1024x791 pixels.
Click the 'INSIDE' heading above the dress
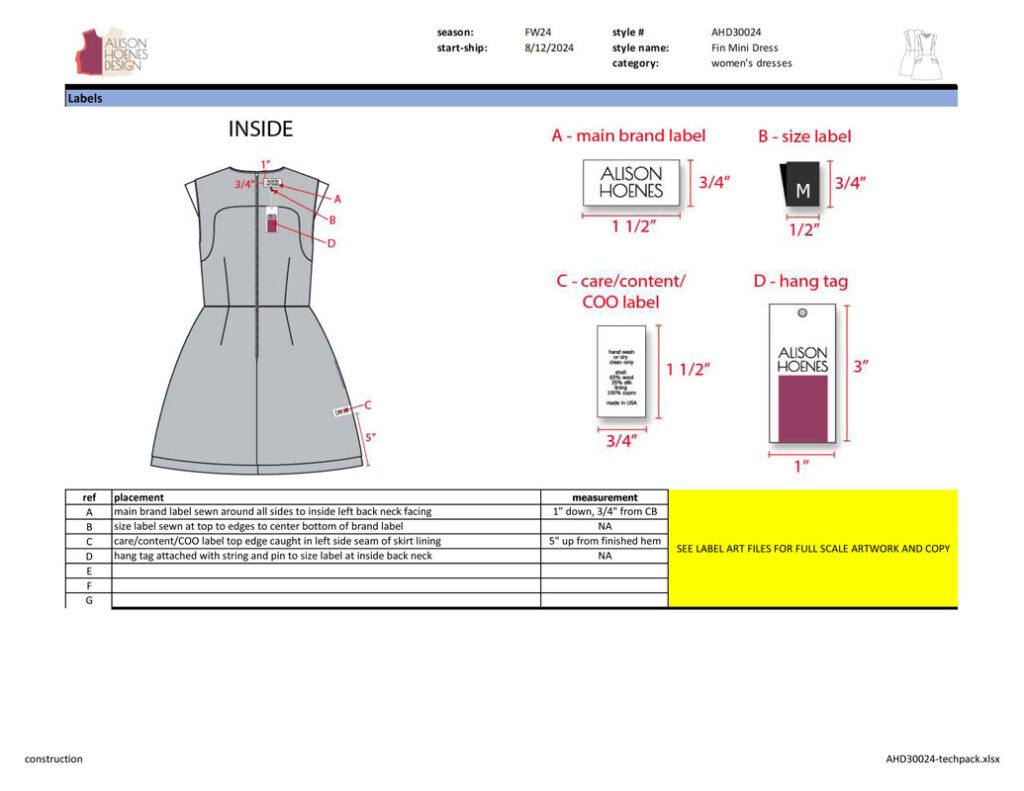(260, 129)
